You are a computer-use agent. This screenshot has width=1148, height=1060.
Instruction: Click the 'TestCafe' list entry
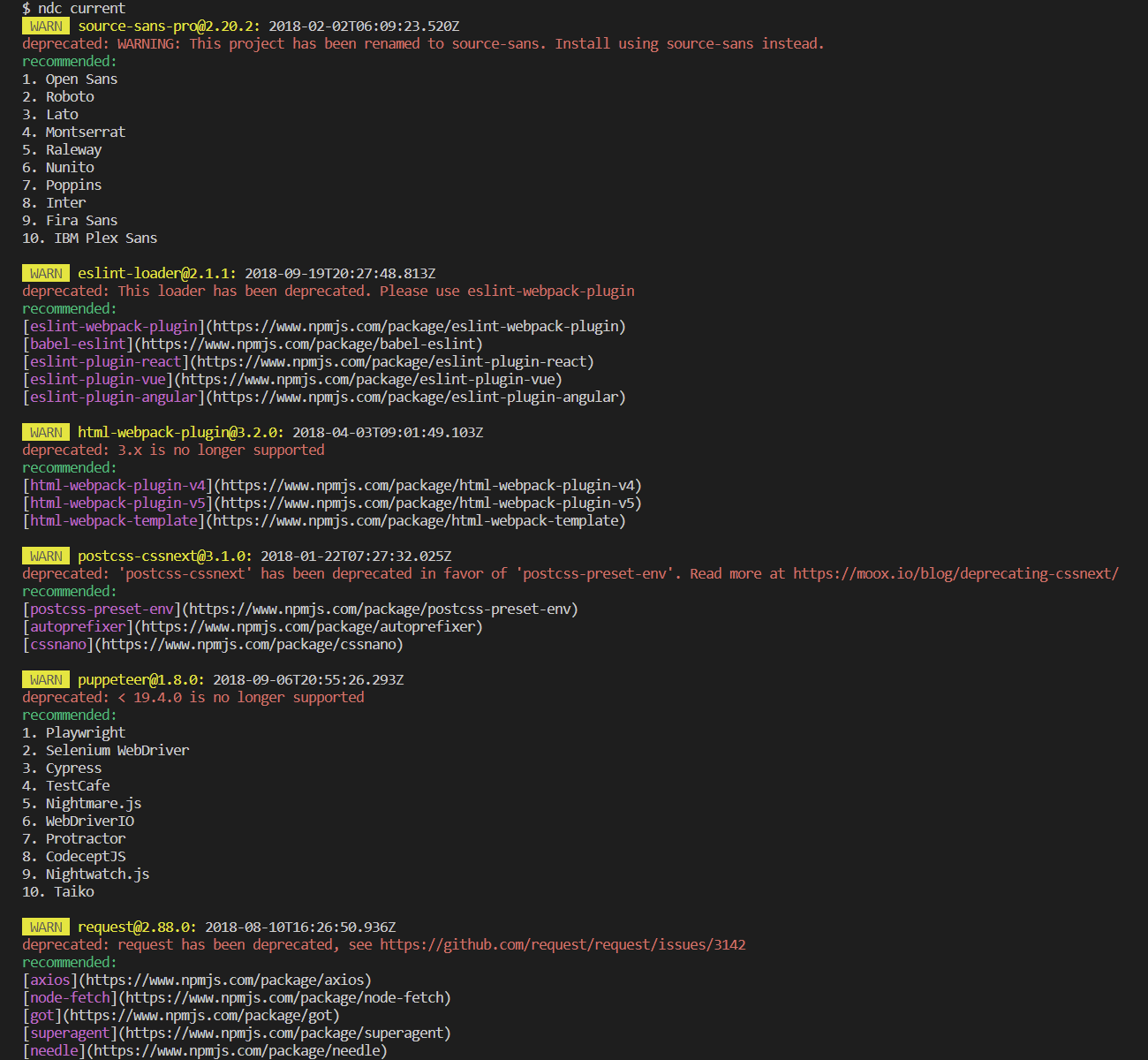78,786
